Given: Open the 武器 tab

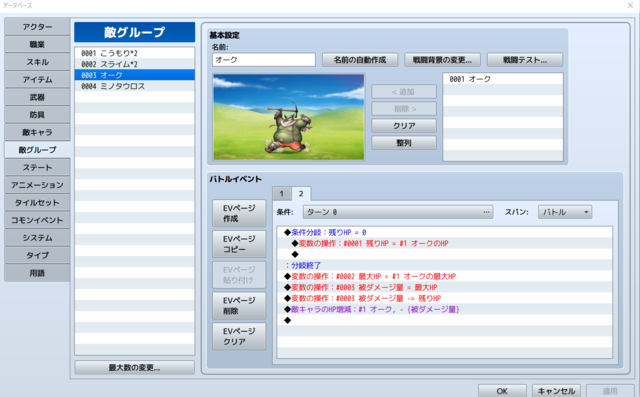Looking at the screenshot, I should tap(37, 97).
